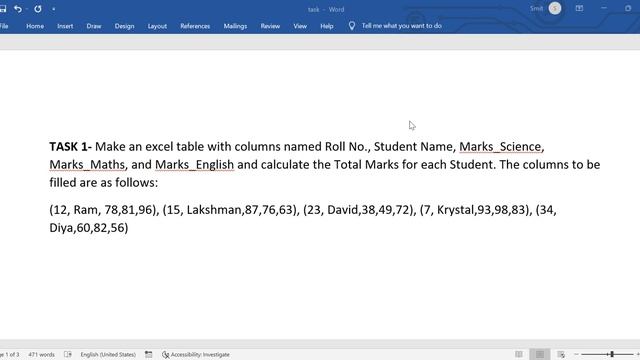Switch to the Layout tab
The height and width of the screenshot is (360, 640).
point(157,26)
